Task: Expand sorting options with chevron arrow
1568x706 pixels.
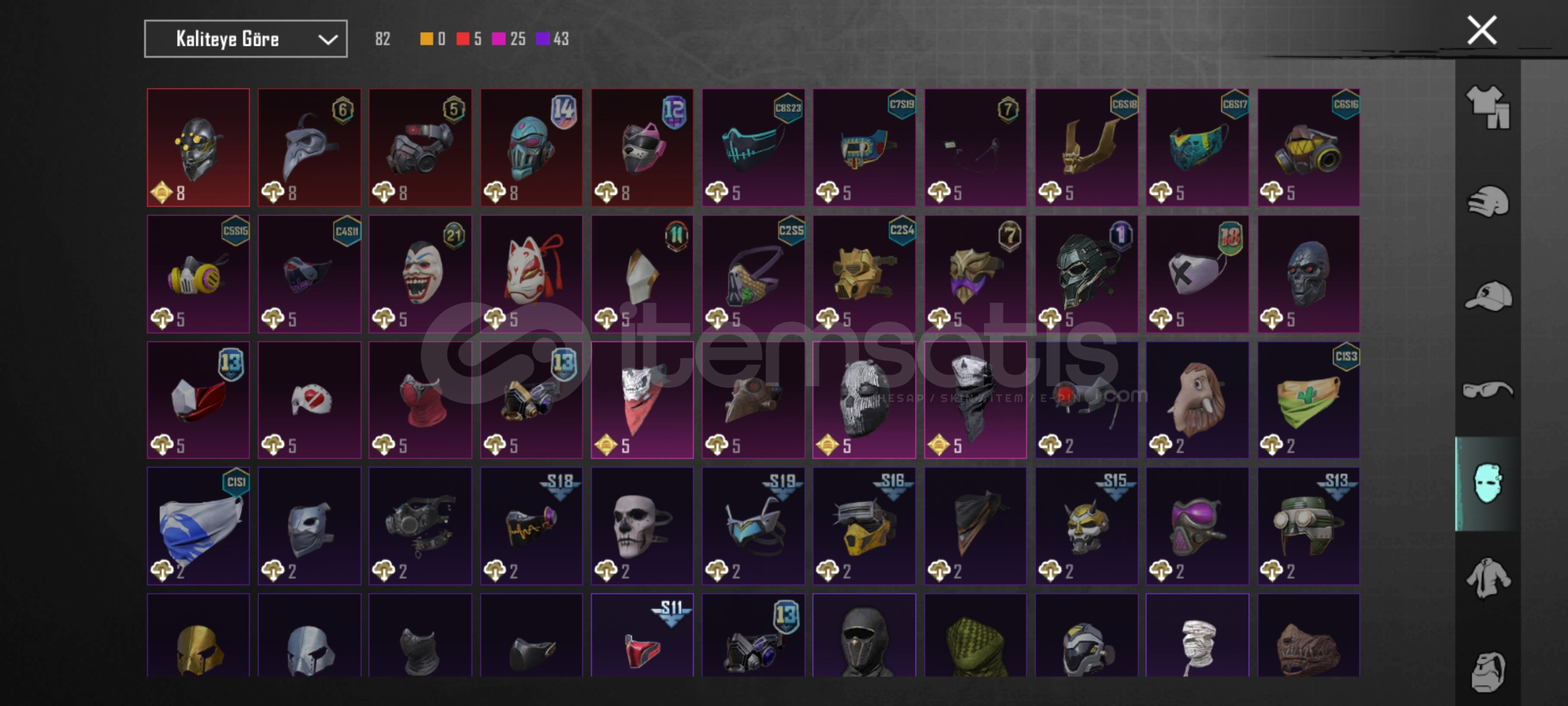Action: pos(327,40)
